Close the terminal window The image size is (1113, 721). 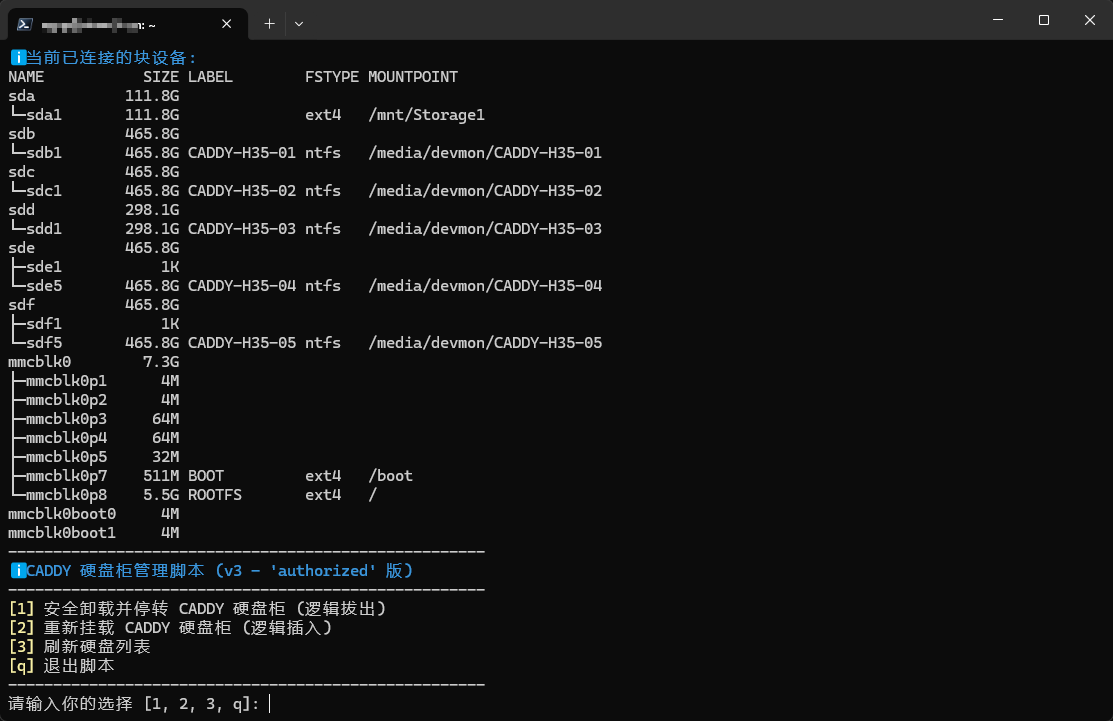point(1089,20)
